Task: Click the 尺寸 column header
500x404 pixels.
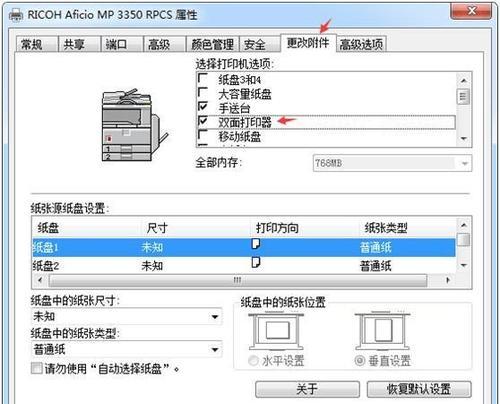Action: (196, 228)
